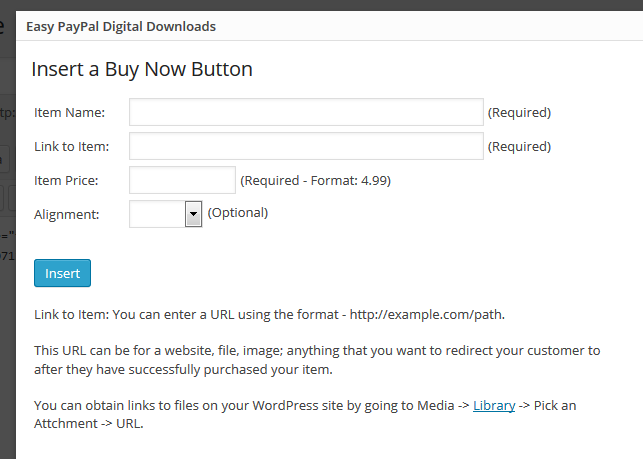Click the Item Name text field
Screen dimensions: 643x459
point(306,112)
